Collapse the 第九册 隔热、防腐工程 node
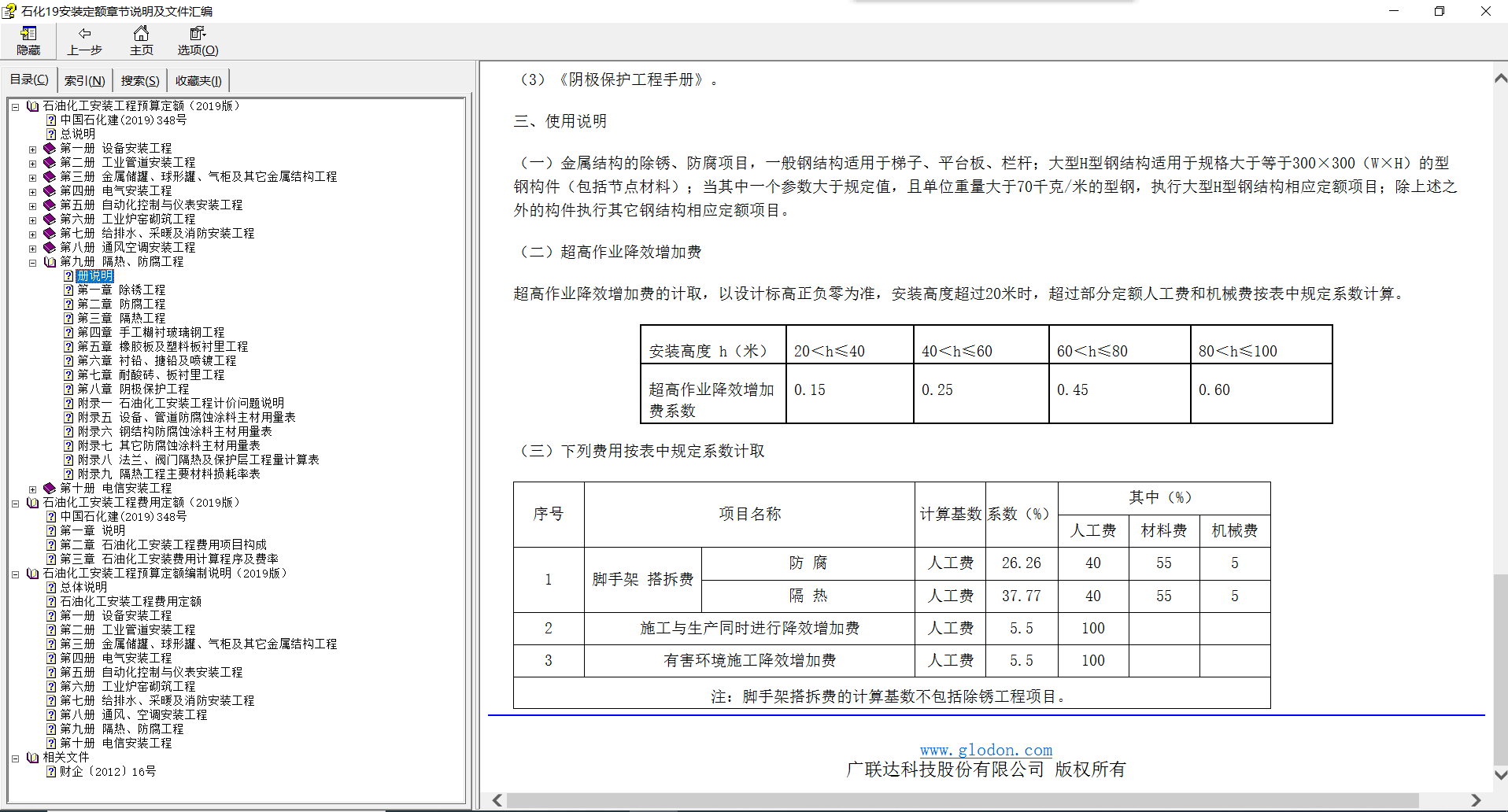This screenshot has height=812, width=1508. (32, 262)
